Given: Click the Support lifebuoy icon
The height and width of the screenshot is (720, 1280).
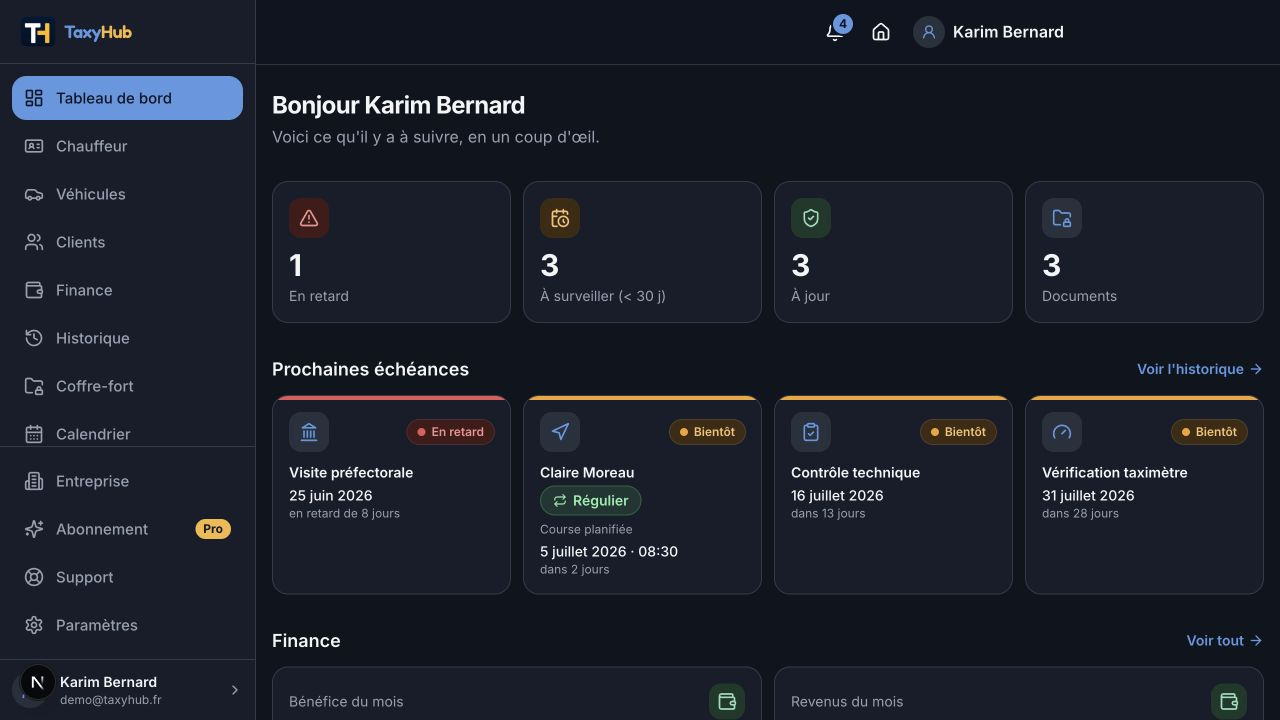Looking at the screenshot, I should [34, 577].
